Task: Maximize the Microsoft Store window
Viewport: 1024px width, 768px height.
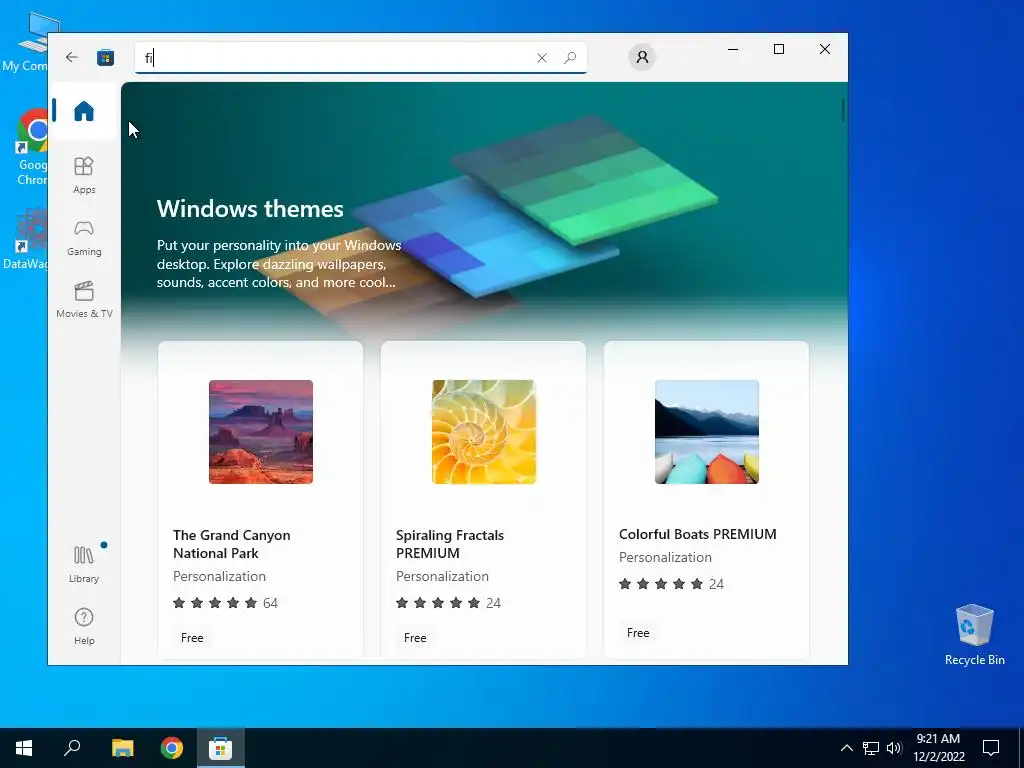Action: (778, 49)
